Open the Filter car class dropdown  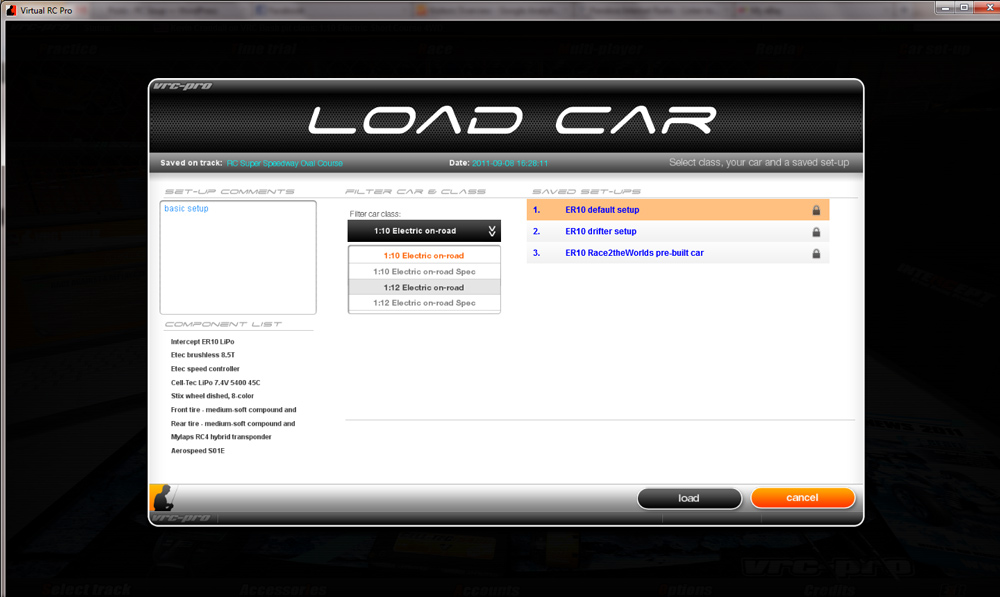coord(424,231)
